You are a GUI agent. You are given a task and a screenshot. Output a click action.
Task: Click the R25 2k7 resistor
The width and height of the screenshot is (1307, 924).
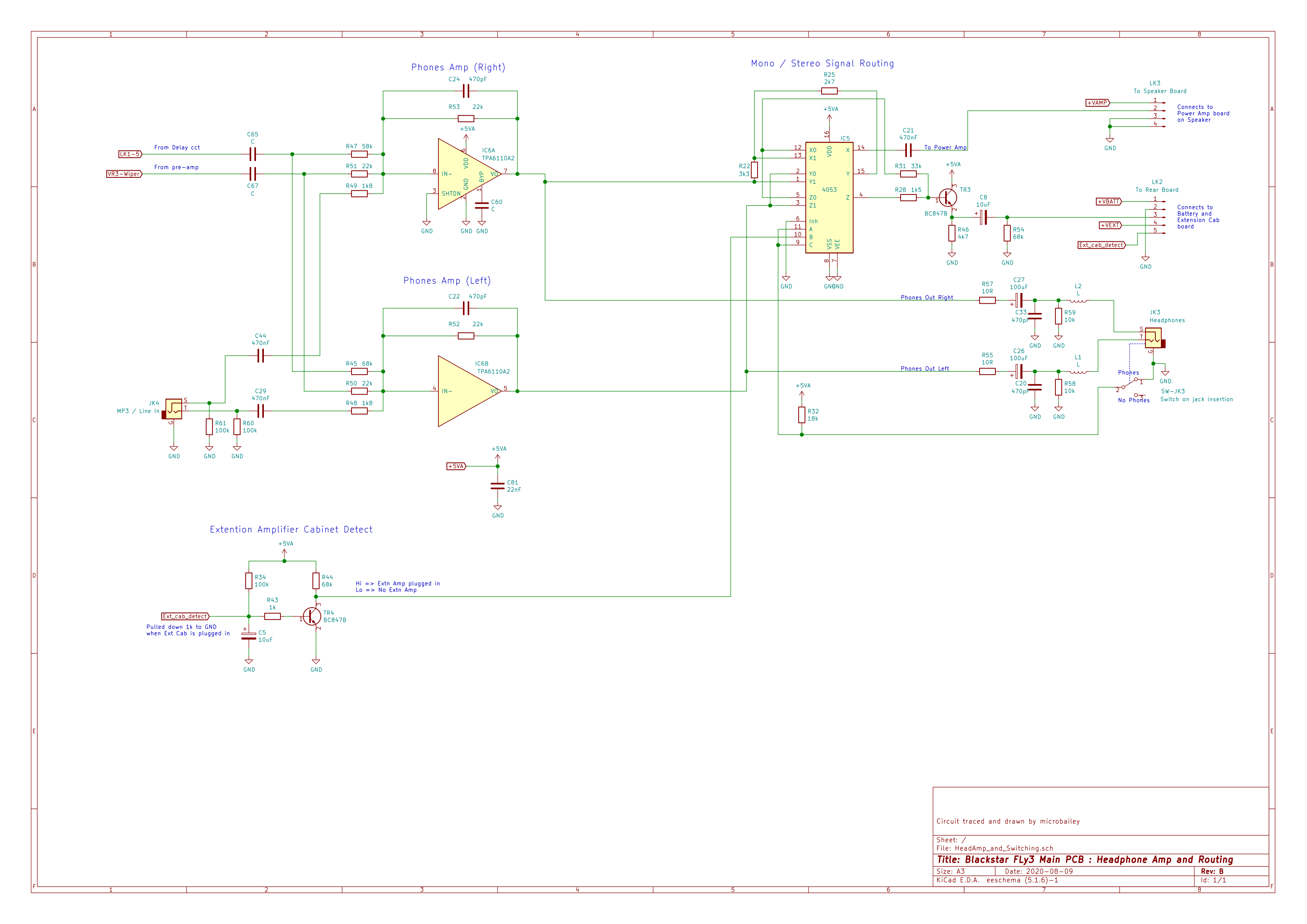[829, 90]
